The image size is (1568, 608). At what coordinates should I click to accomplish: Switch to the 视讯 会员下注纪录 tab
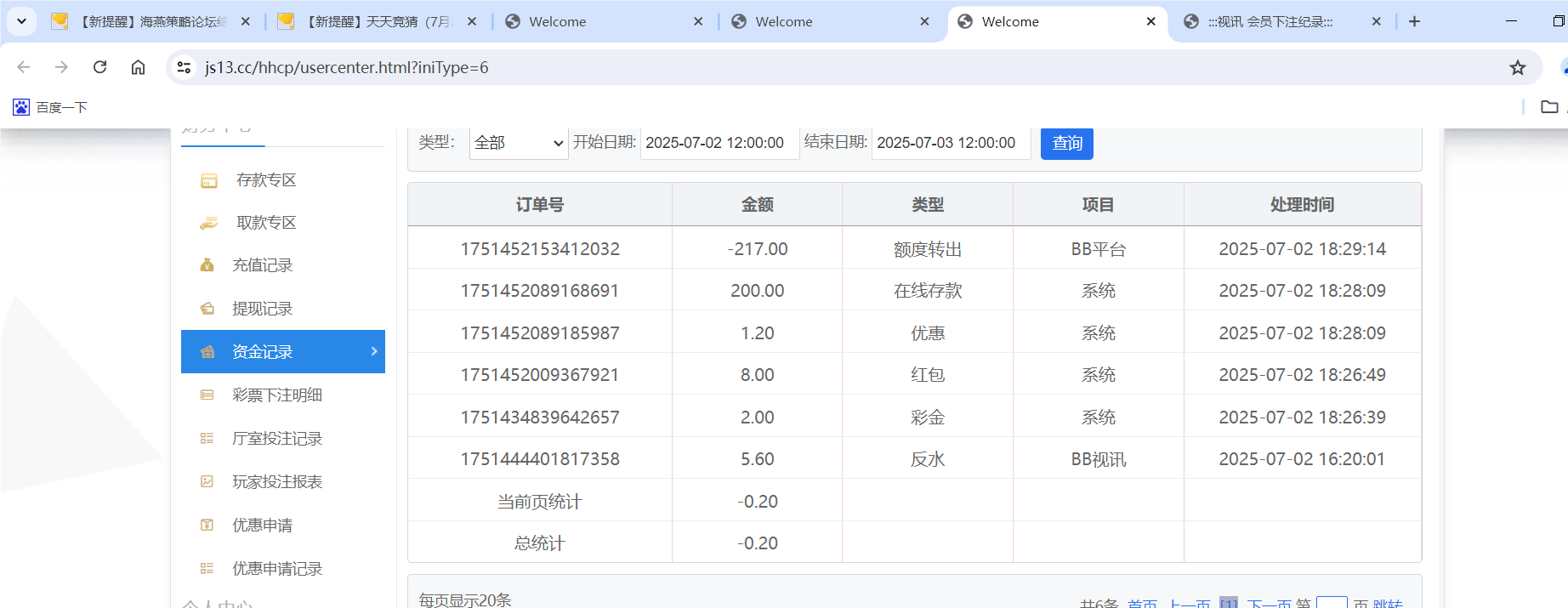(x=1270, y=22)
